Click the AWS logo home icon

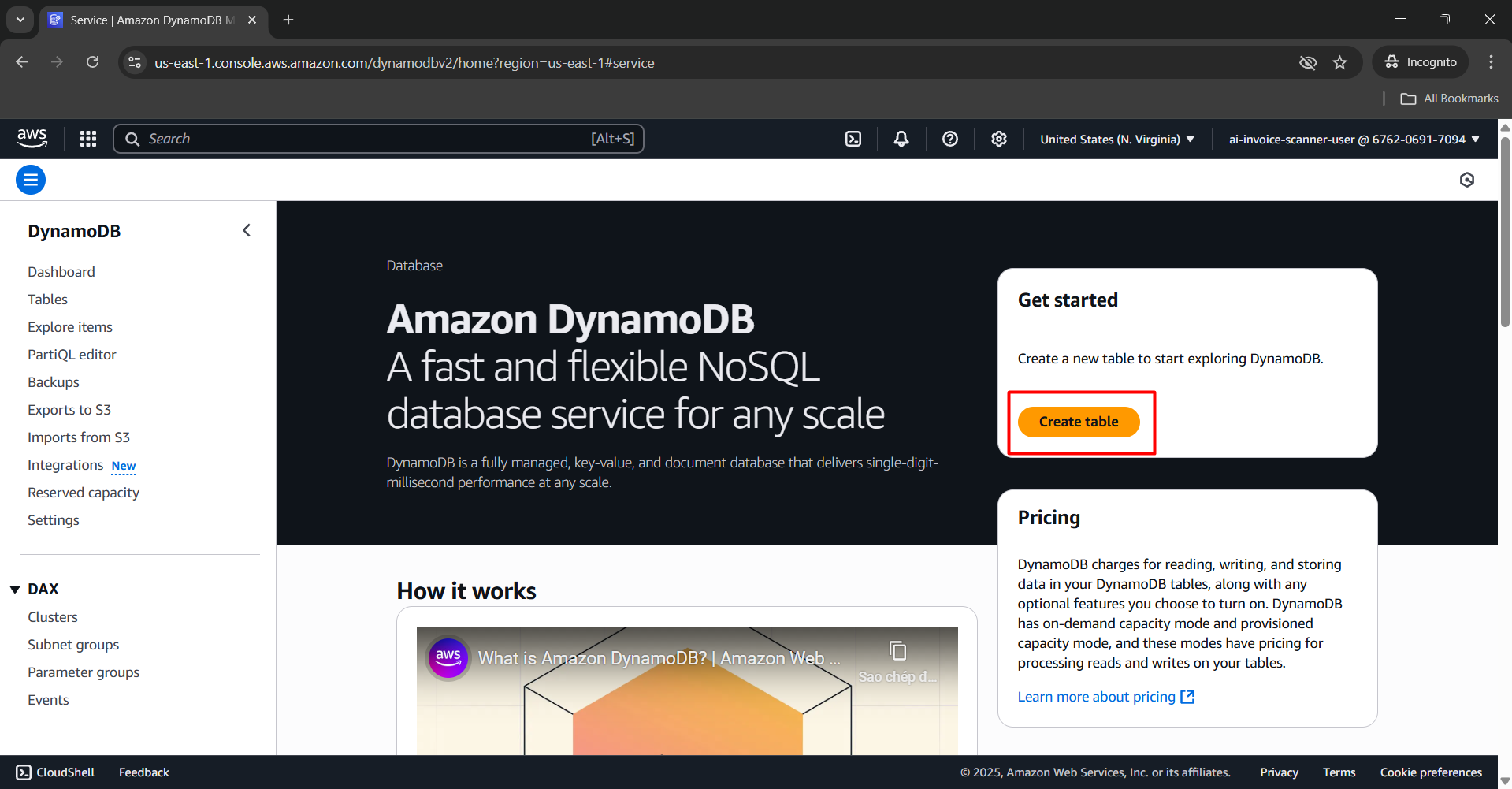pyautogui.click(x=32, y=138)
